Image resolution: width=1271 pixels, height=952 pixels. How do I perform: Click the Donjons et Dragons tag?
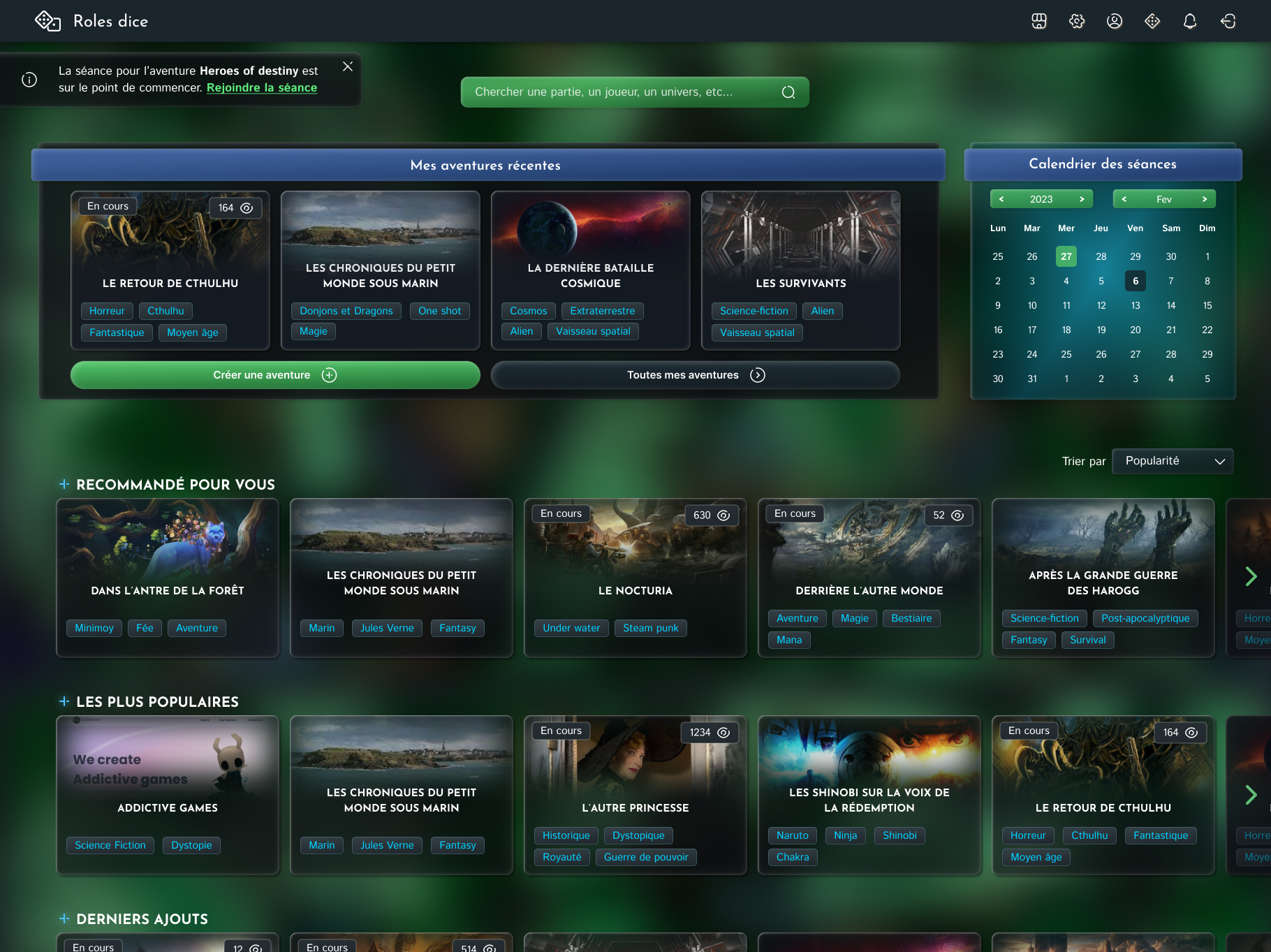[346, 311]
